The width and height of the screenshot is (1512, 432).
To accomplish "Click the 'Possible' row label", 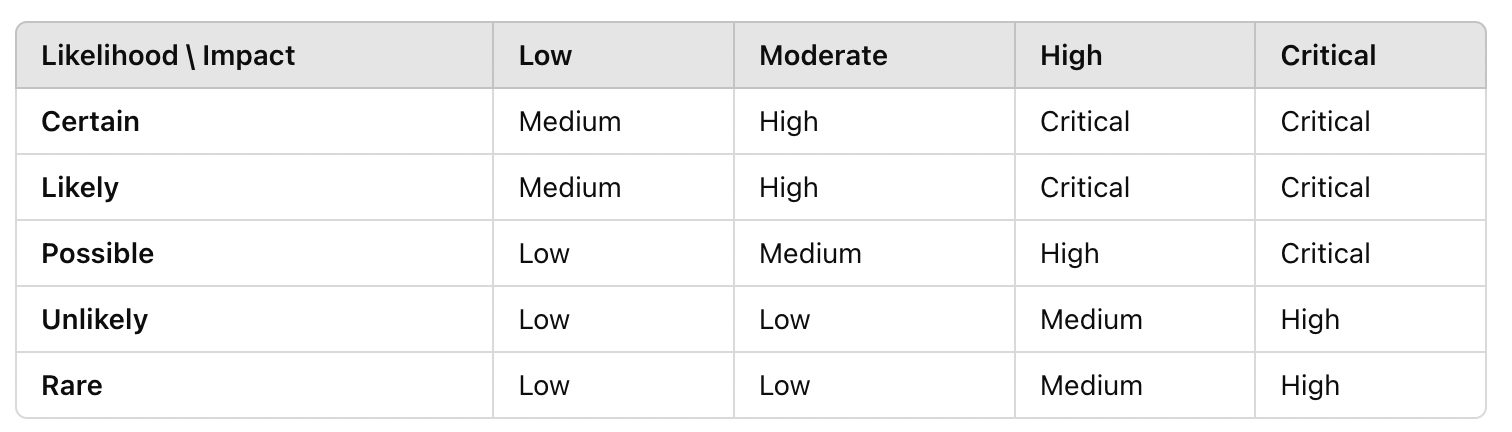I will 98,254.
